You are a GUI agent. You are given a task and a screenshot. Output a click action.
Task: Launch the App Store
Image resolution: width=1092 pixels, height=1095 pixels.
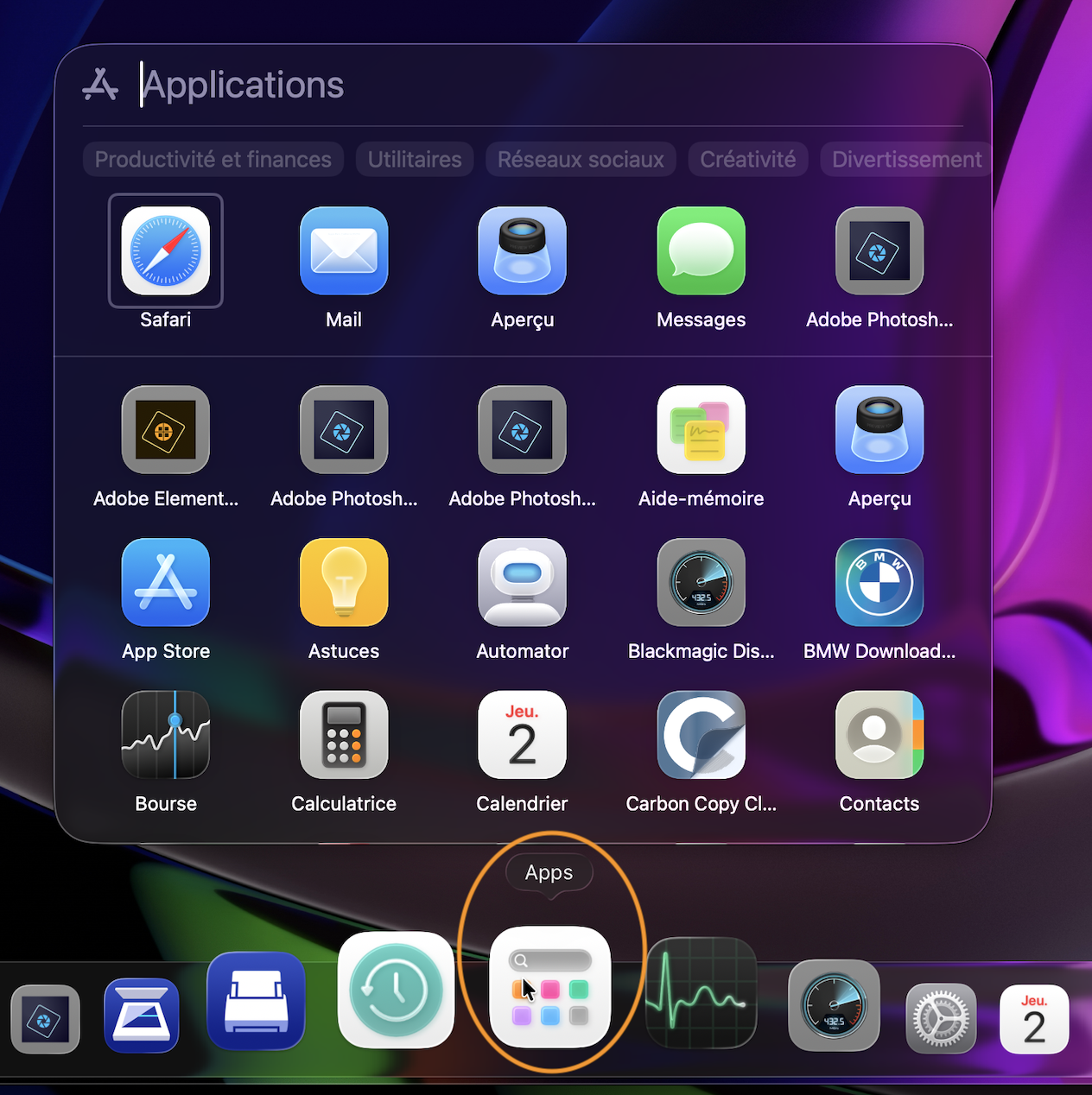(x=166, y=583)
